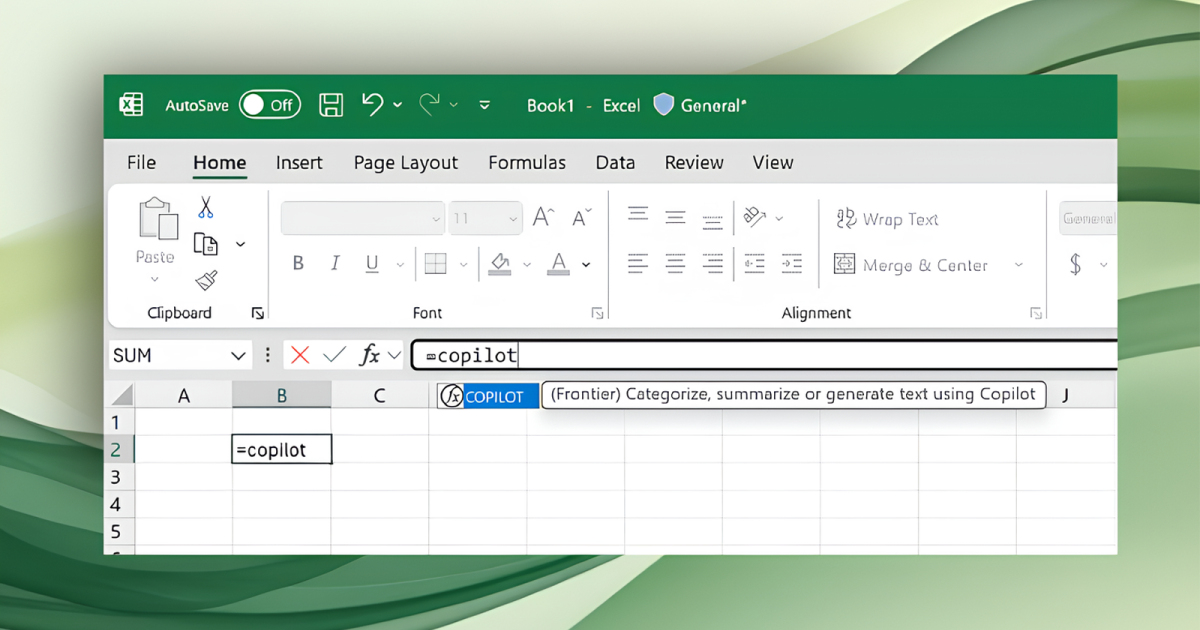
Task: Click the Increase Font Size icon
Action: 543,218
